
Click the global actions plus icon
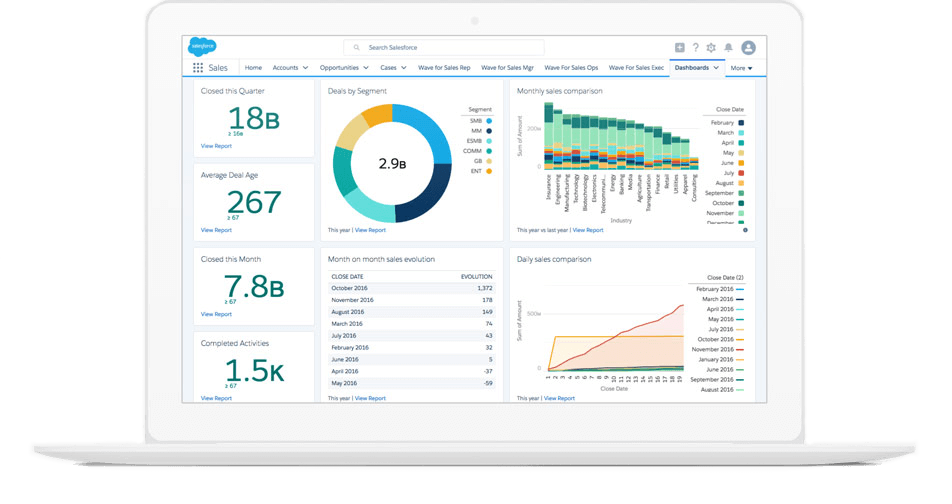coord(680,47)
